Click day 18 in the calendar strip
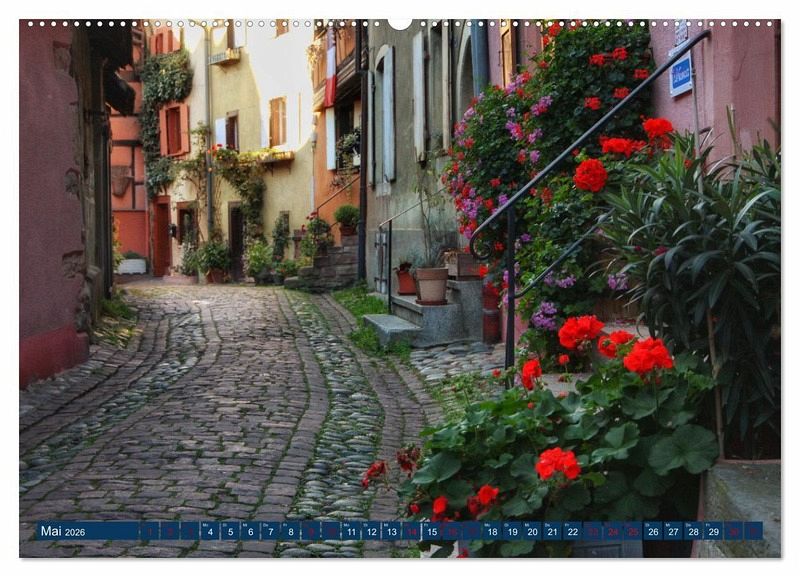This screenshot has width=800, height=577. [491, 532]
